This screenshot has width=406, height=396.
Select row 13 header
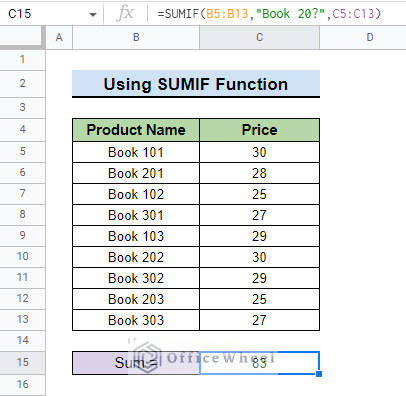pyautogui.click(x=22, y=320)
